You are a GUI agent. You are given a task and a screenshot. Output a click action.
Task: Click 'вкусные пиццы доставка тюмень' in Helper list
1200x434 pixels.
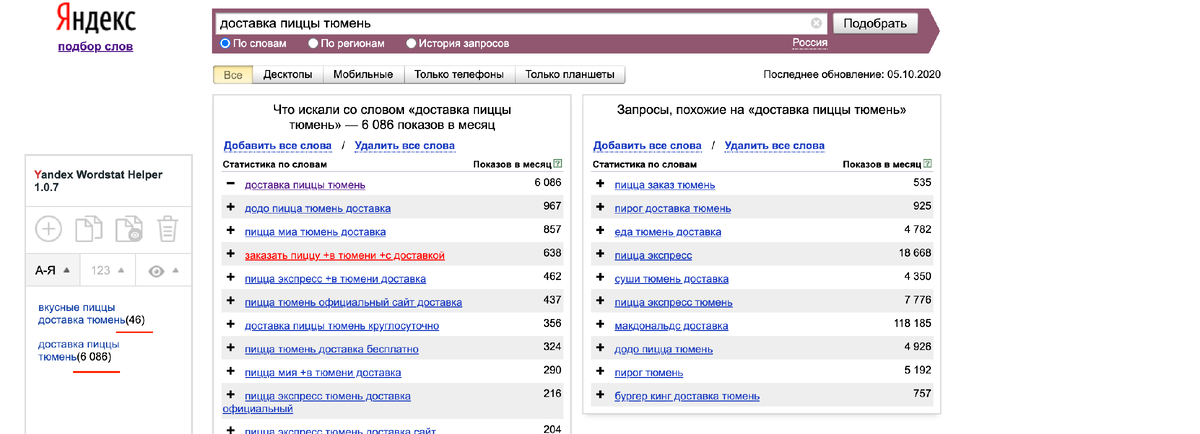click(x=82, y=313)
